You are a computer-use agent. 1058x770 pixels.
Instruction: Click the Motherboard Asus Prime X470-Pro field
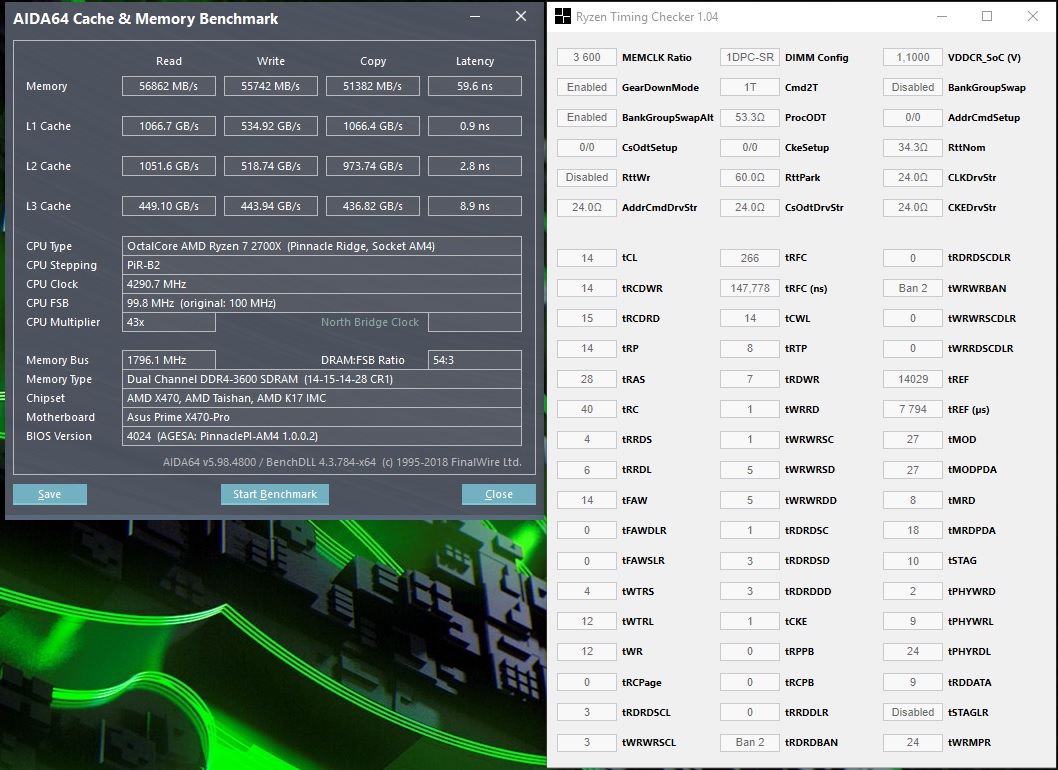[x=322, y=417]
